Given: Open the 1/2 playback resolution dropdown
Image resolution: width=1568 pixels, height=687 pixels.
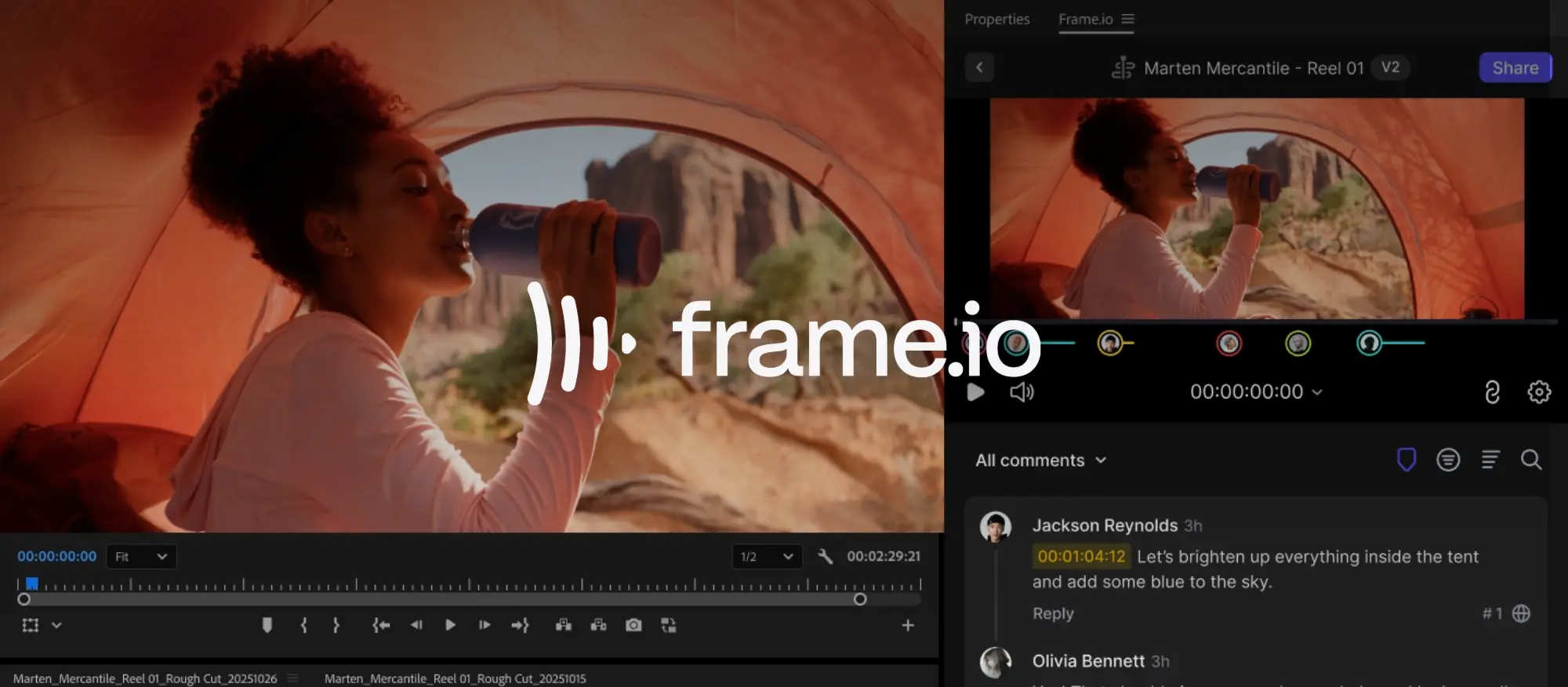Looking at the screenshot, I should 766,556.
